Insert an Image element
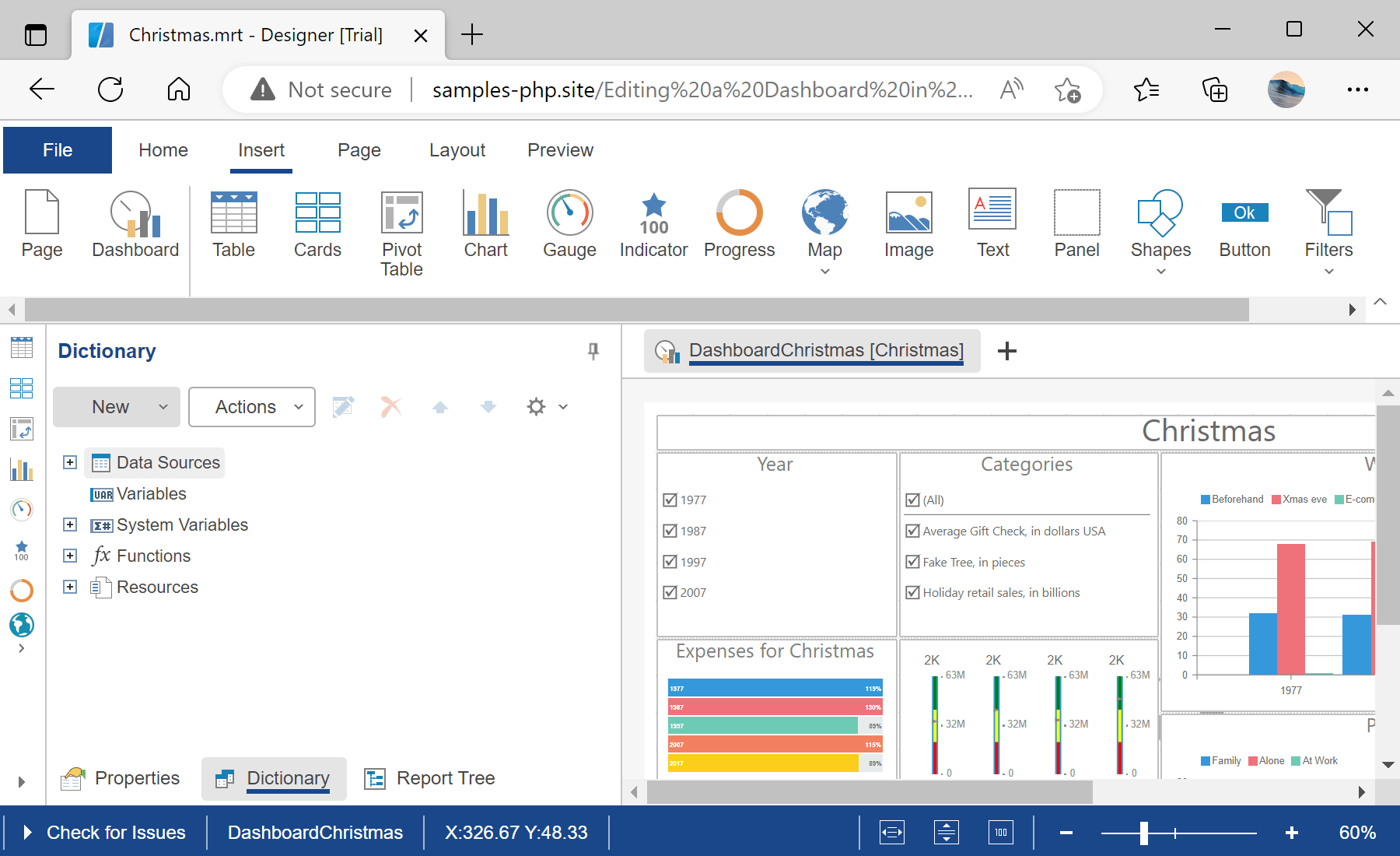 point(908,223)
